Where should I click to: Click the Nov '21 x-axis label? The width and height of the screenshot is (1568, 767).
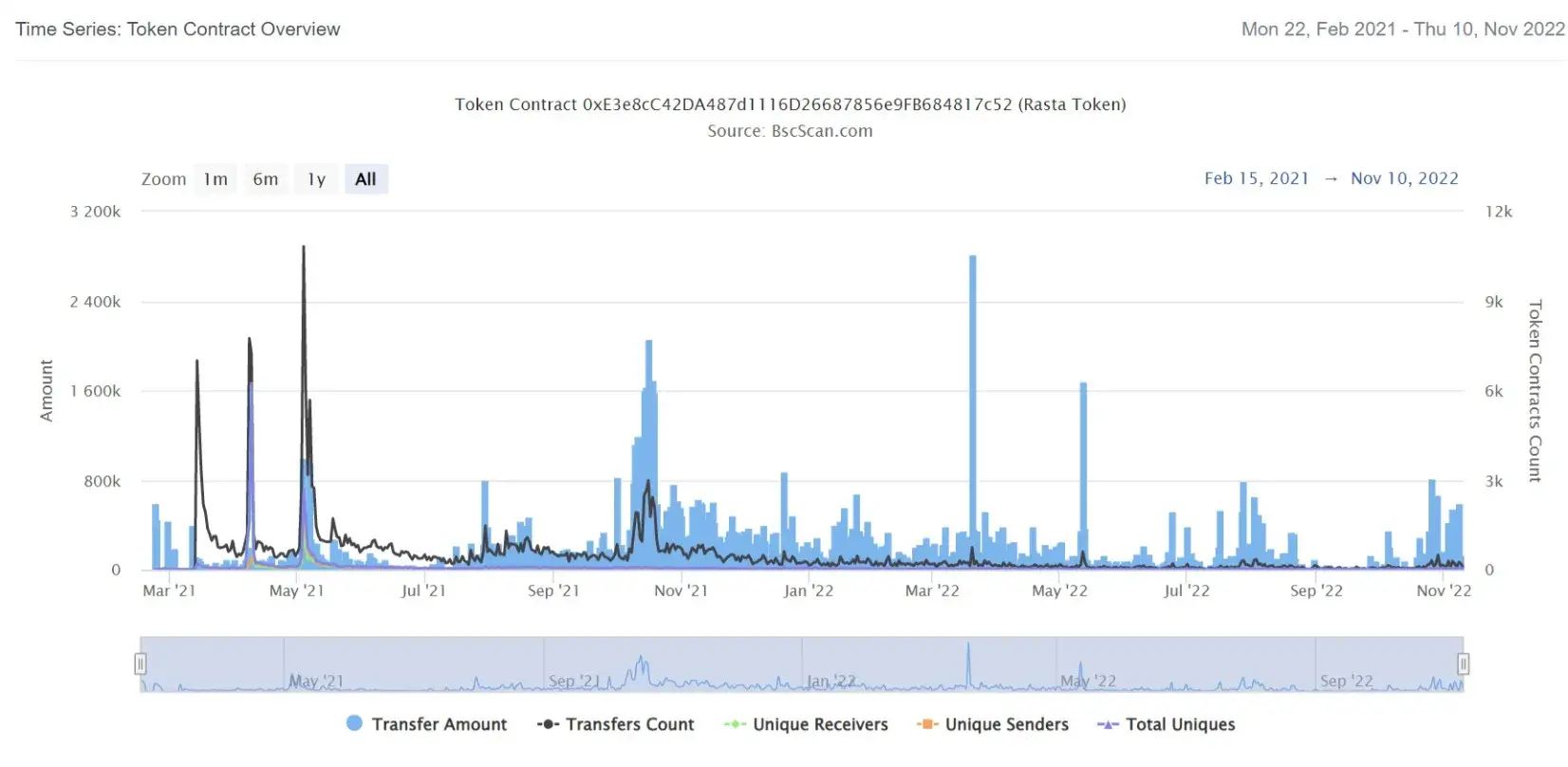pos(681,590)
